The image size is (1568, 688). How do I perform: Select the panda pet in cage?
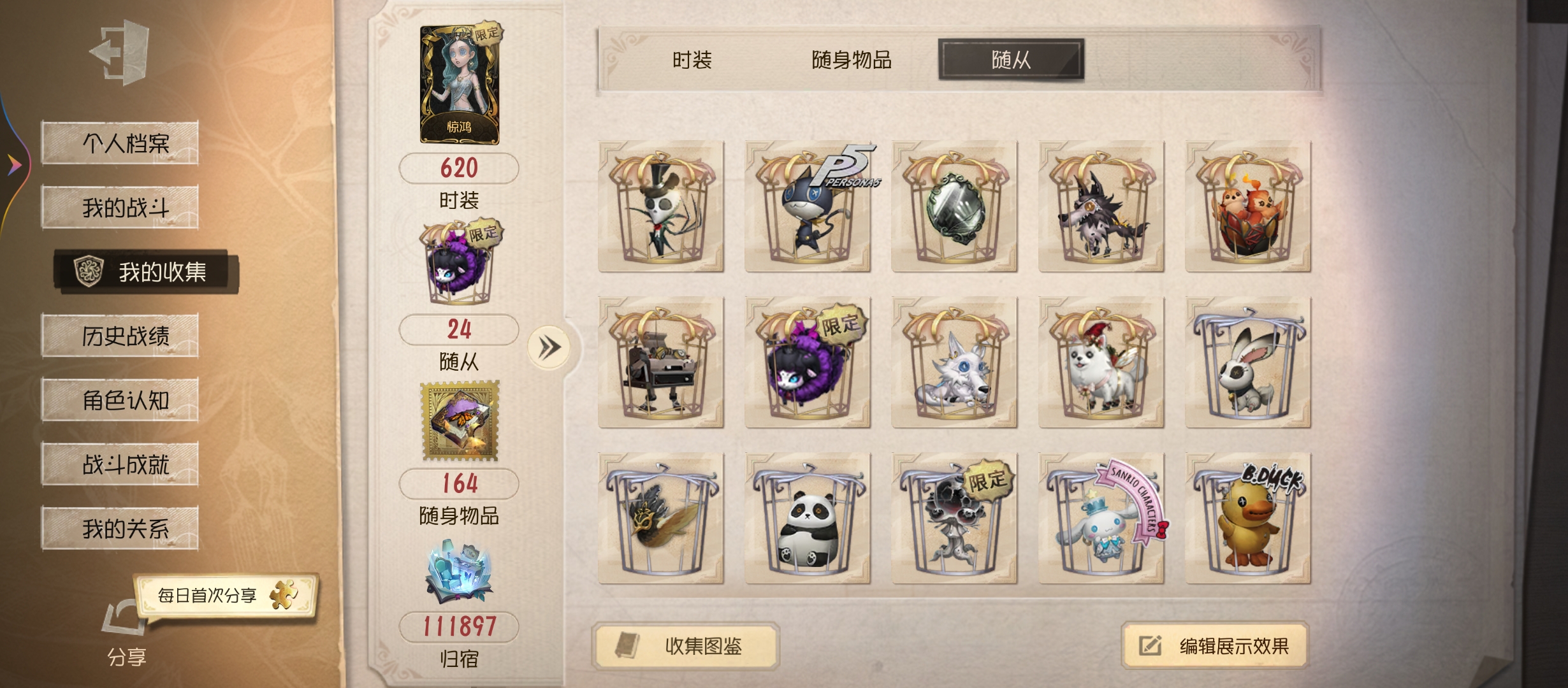pyautogui.click(x=808, y=519)
